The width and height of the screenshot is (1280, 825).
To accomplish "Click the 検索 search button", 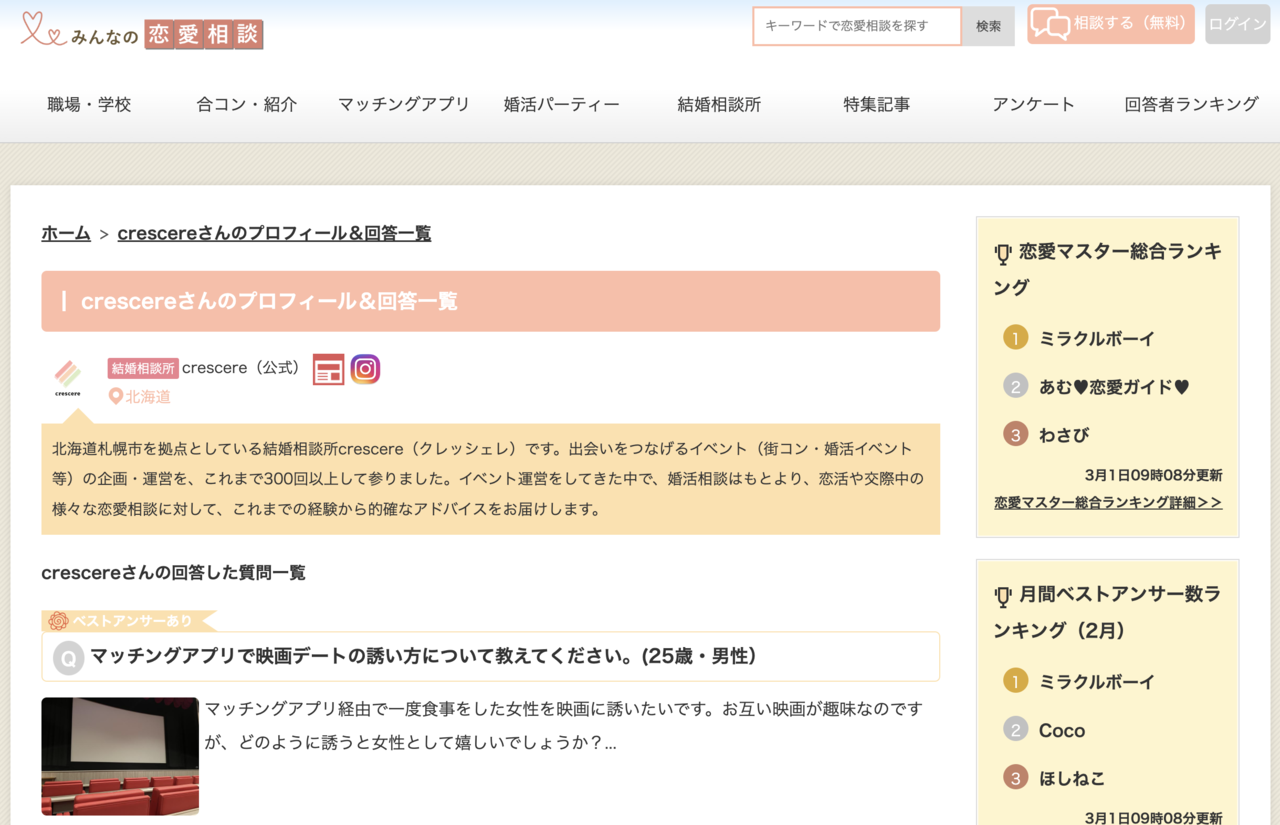I will click(988, 26).
